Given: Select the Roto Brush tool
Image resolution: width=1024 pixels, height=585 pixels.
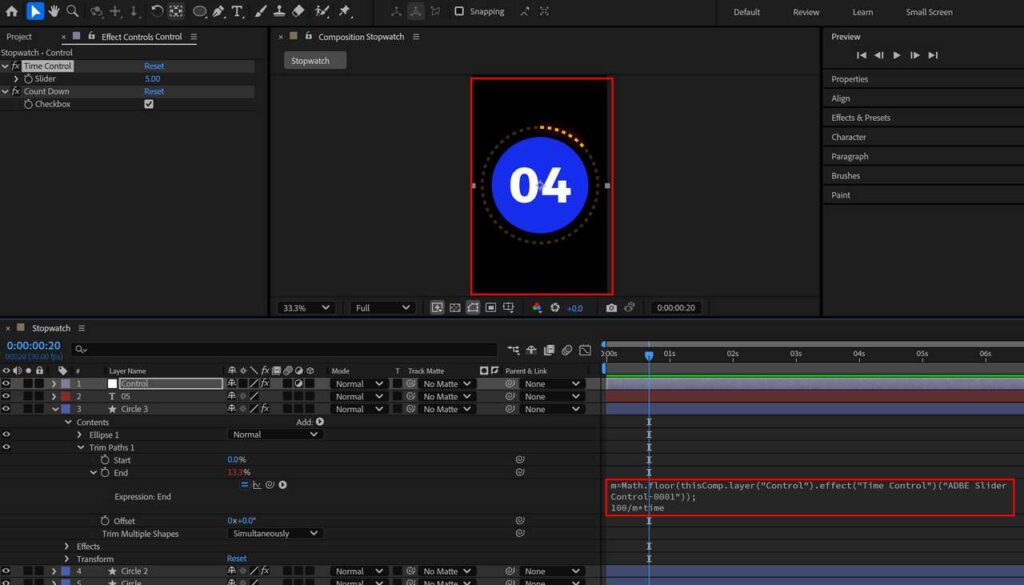Looking at the screenshot, I should point(321,11).
